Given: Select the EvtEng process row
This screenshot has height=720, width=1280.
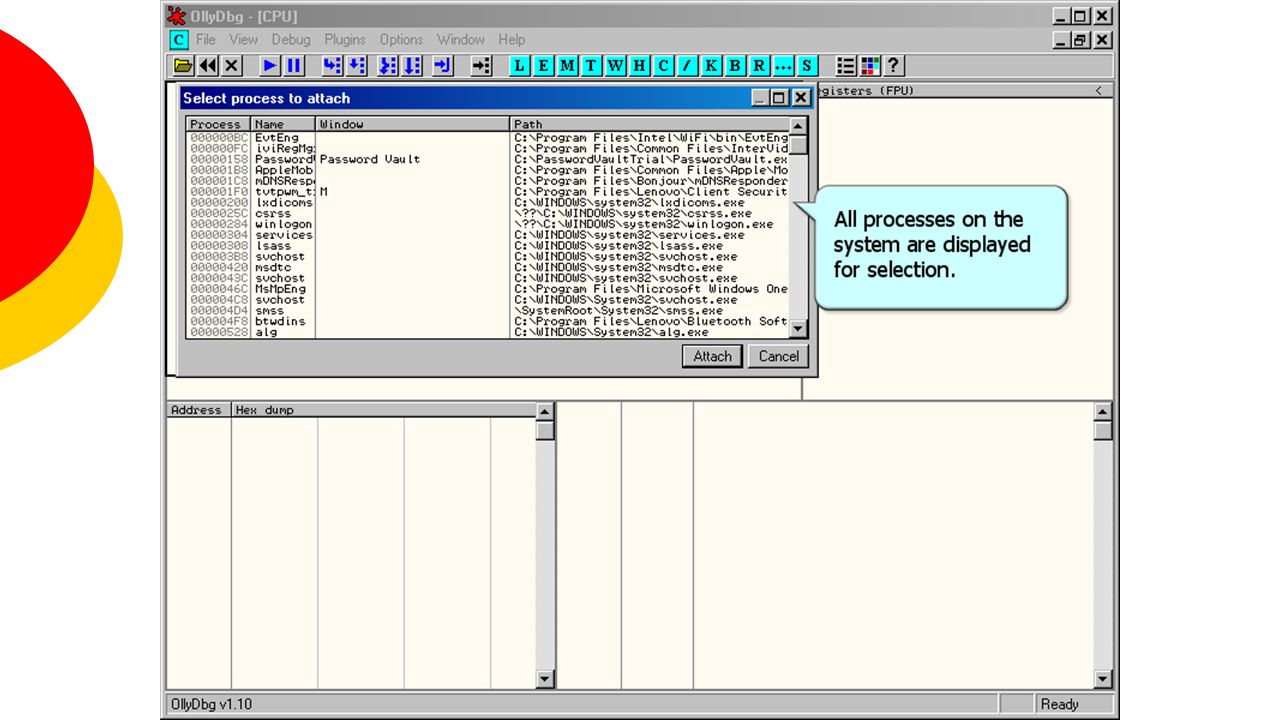Looking at the screenshot, I should (x=488, y=138).
